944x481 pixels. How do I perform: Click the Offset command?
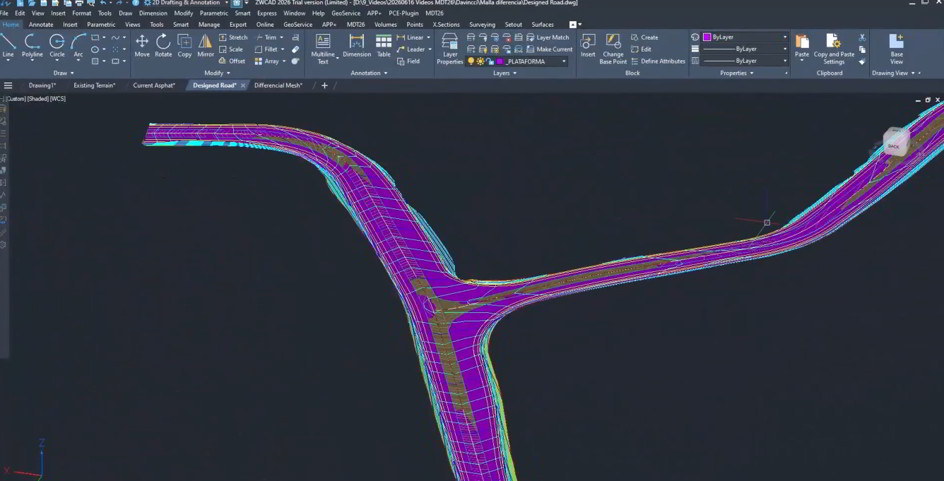pyautogui.click(x=232, y=61)
